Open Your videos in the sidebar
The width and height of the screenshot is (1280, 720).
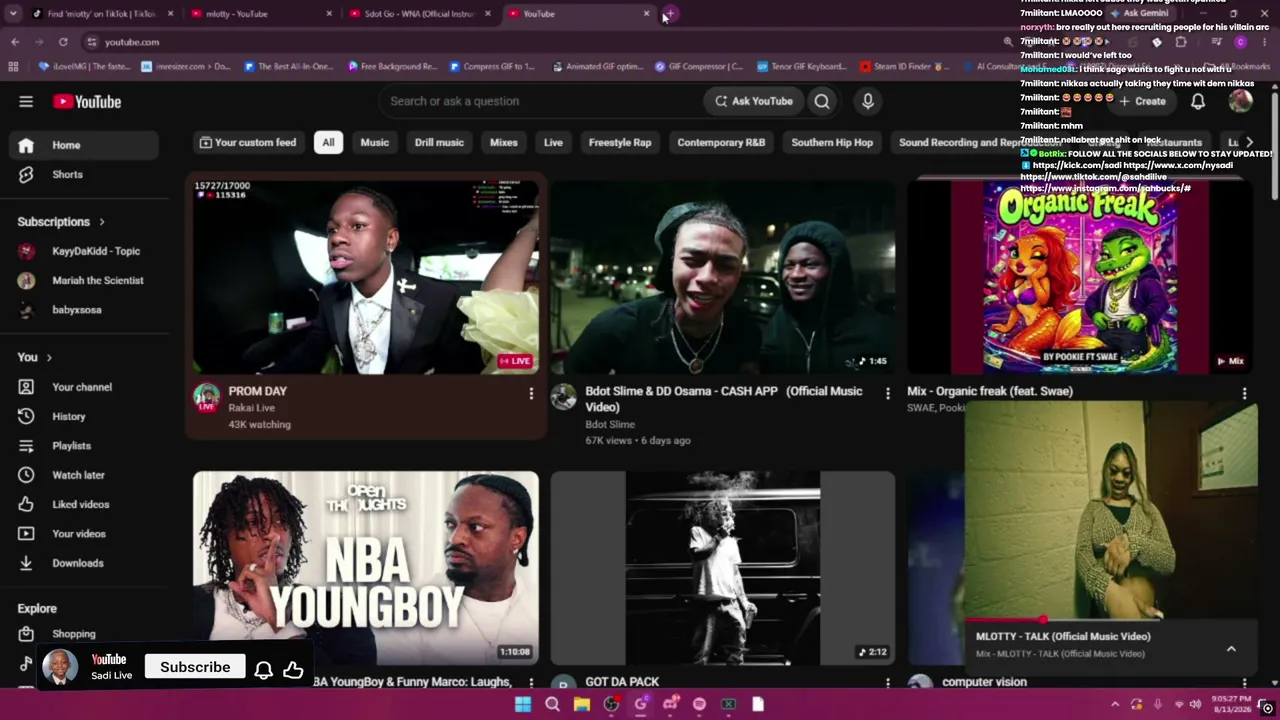click(85, 533)
